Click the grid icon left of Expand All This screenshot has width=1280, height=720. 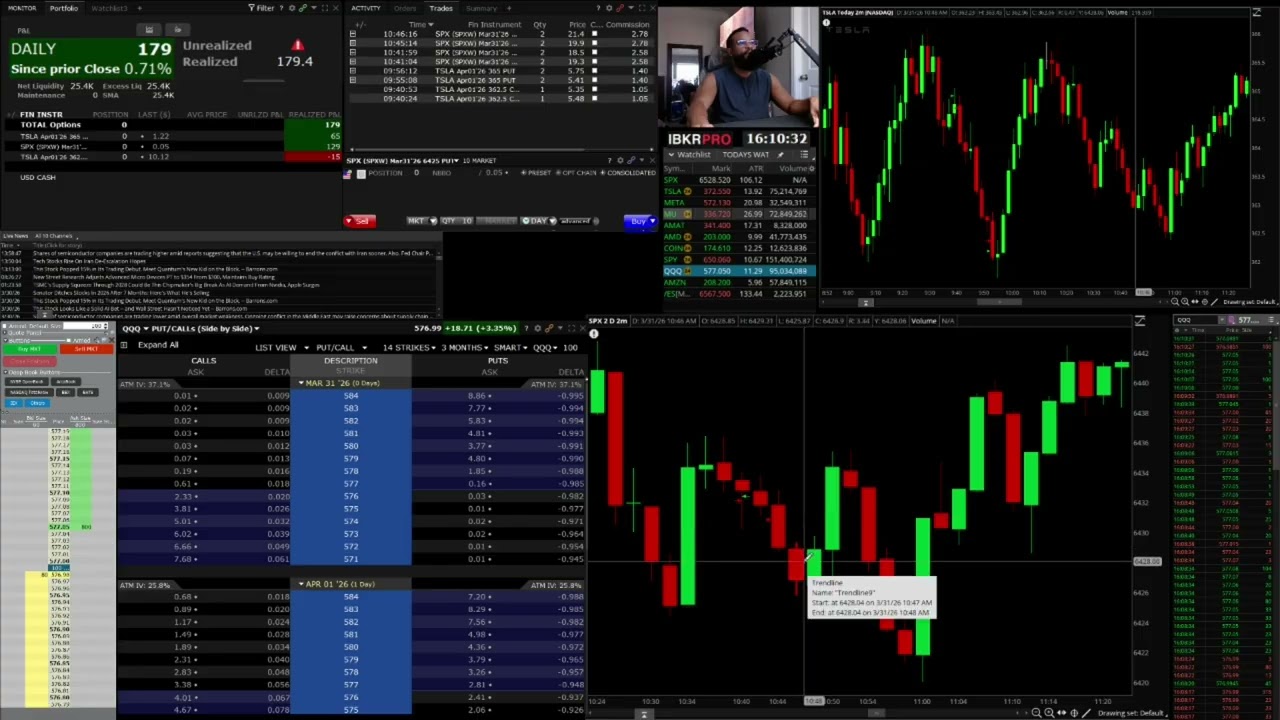pos(124,345)
